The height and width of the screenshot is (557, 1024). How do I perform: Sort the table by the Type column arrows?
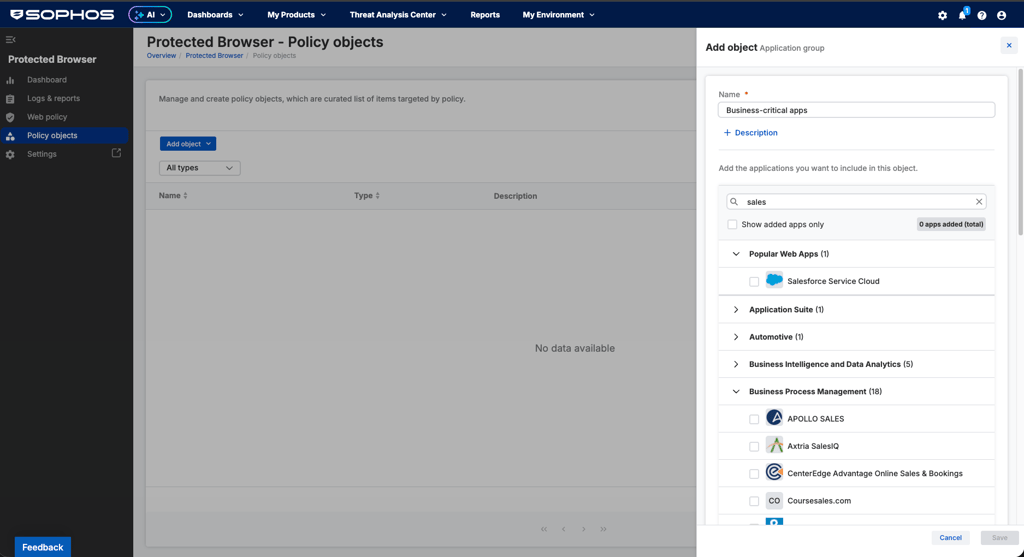(x=377, y=195)
